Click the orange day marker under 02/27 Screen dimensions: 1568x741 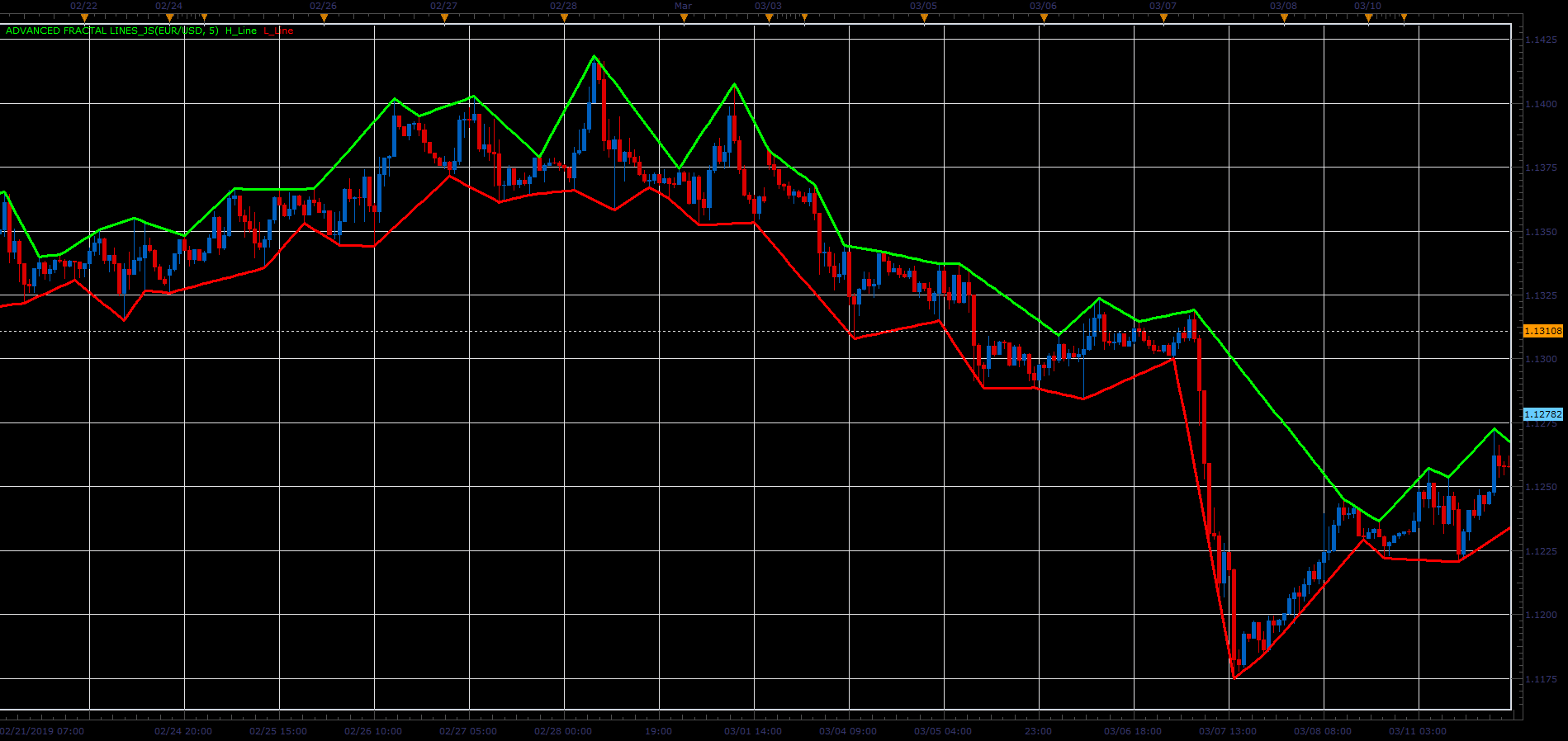444,17
